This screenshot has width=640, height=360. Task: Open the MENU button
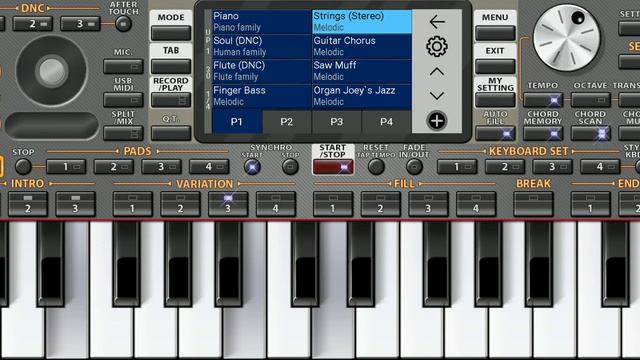click(x=495, y=33)
